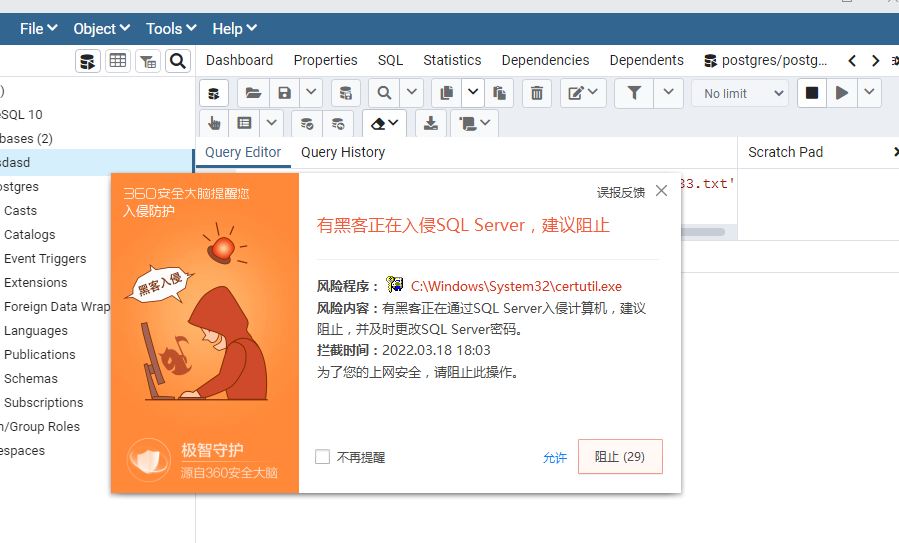Select the Event Triggers tree node

[45, 259]
